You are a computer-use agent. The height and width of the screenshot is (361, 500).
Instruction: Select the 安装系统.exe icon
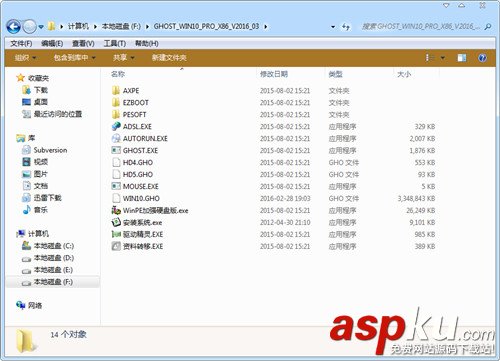click(116, 222)
